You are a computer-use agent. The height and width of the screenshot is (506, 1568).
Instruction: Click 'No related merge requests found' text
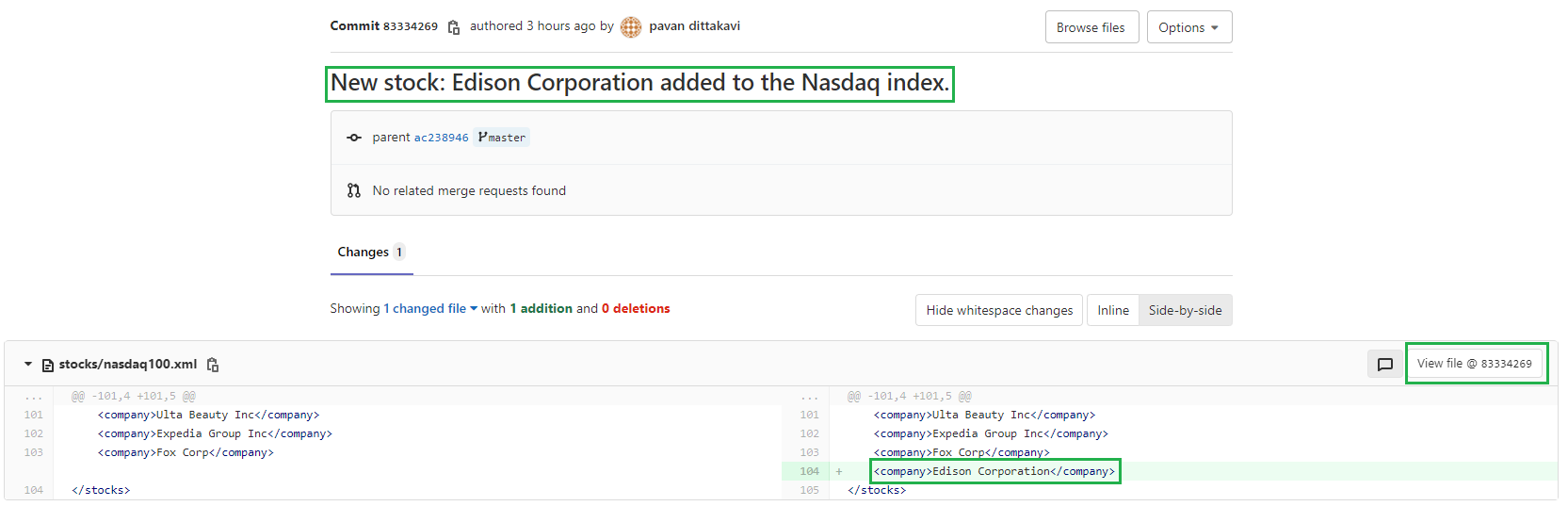click(469, 190)
